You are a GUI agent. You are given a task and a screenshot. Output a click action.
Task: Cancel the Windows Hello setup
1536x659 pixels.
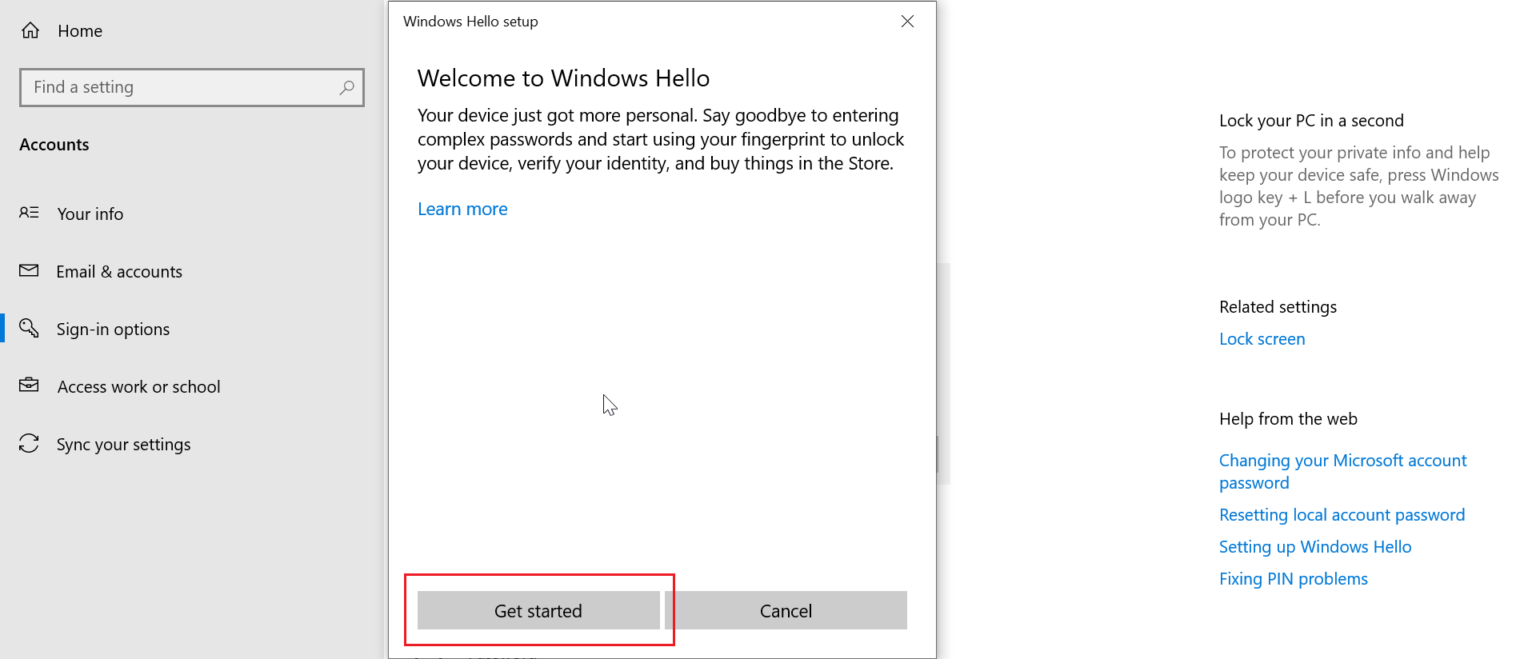(786, 610)
